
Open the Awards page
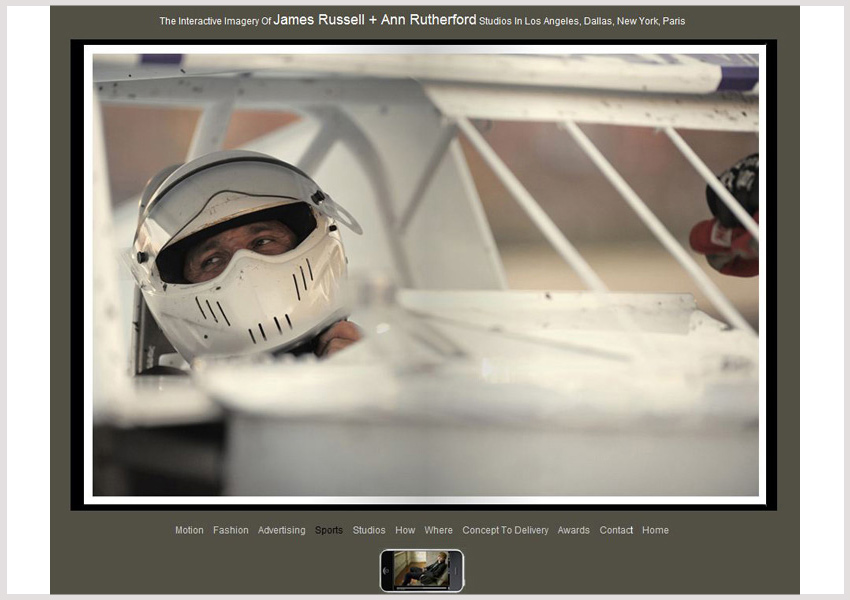coord(574,530)
